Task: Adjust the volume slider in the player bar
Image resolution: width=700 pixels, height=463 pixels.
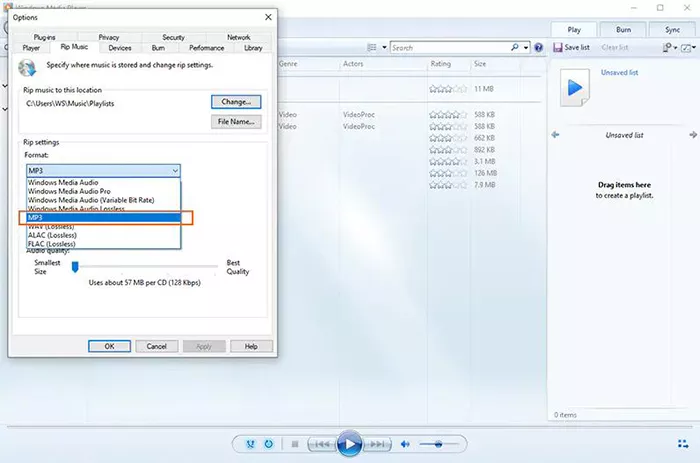Action: [439, 444]
